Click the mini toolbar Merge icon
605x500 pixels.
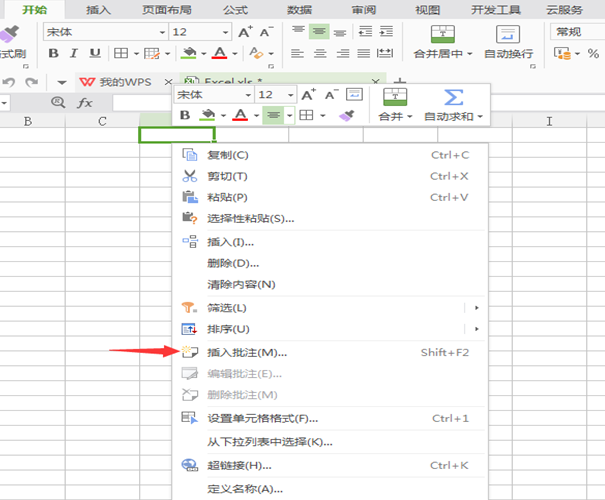coord(395,97)
